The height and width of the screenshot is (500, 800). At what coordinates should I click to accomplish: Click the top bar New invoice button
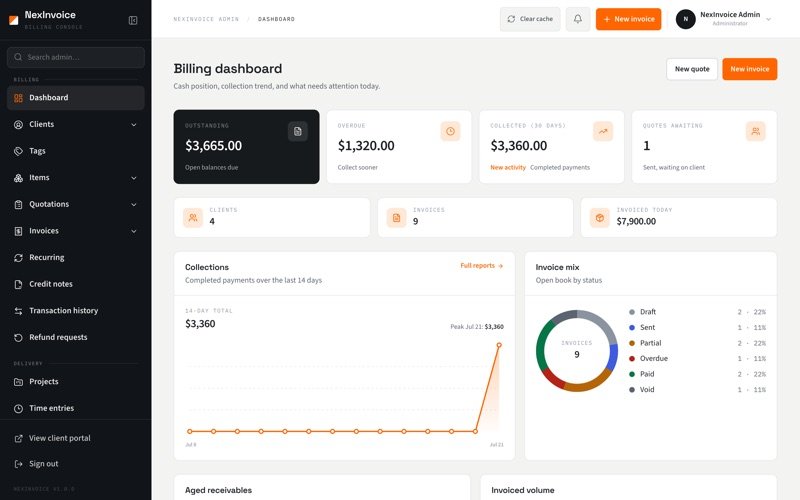coord(629,19)
